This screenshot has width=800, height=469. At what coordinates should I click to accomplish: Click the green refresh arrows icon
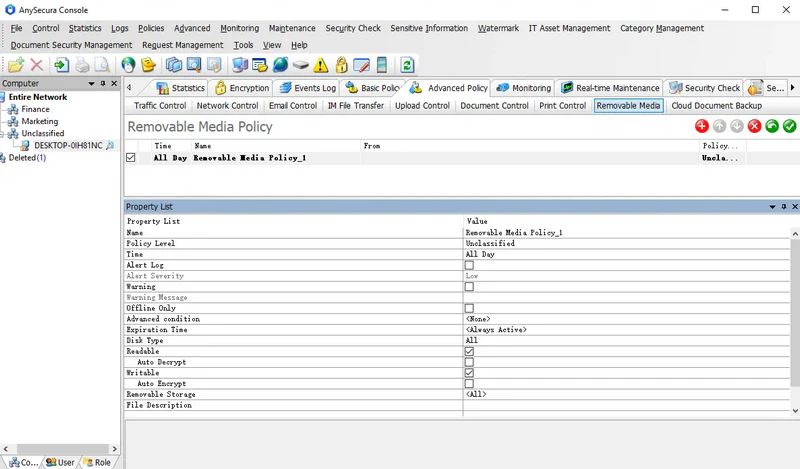click(x=407, y=65)
